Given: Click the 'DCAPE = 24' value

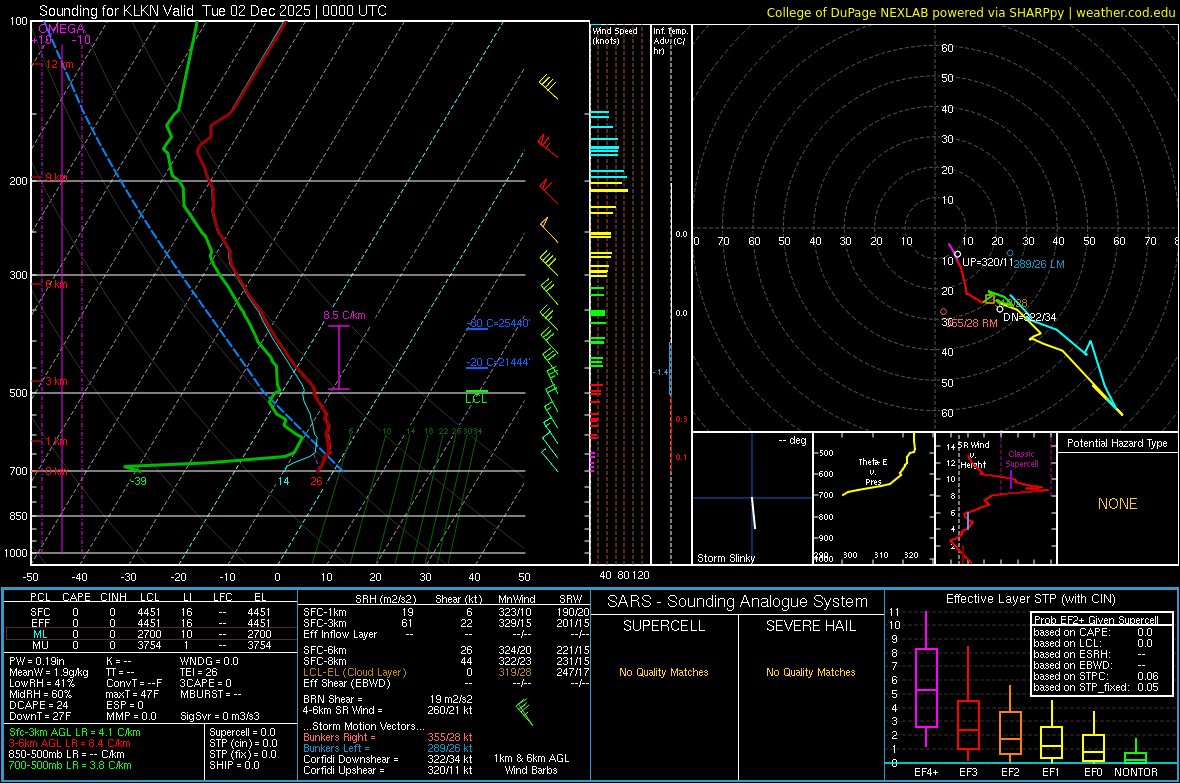Looking at the screenshot, I should coord(38,705).
